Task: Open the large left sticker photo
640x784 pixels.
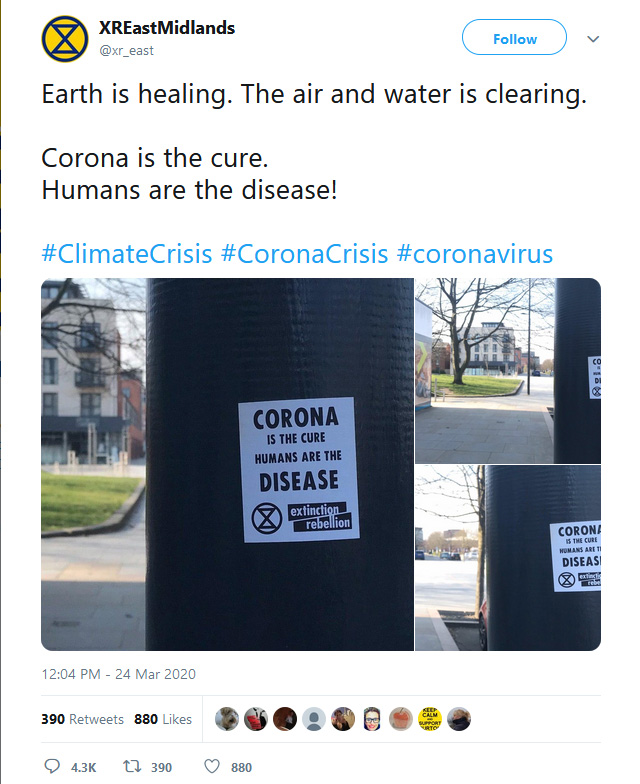Action: click(x=227, y=464)
